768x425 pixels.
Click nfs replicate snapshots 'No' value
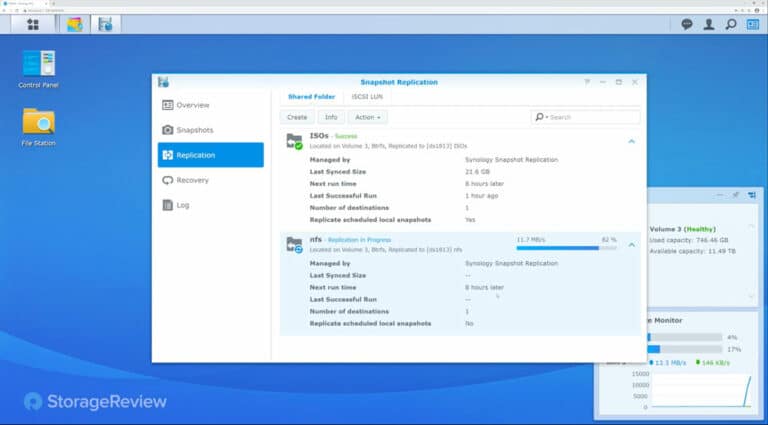click(x=469, y=324)
